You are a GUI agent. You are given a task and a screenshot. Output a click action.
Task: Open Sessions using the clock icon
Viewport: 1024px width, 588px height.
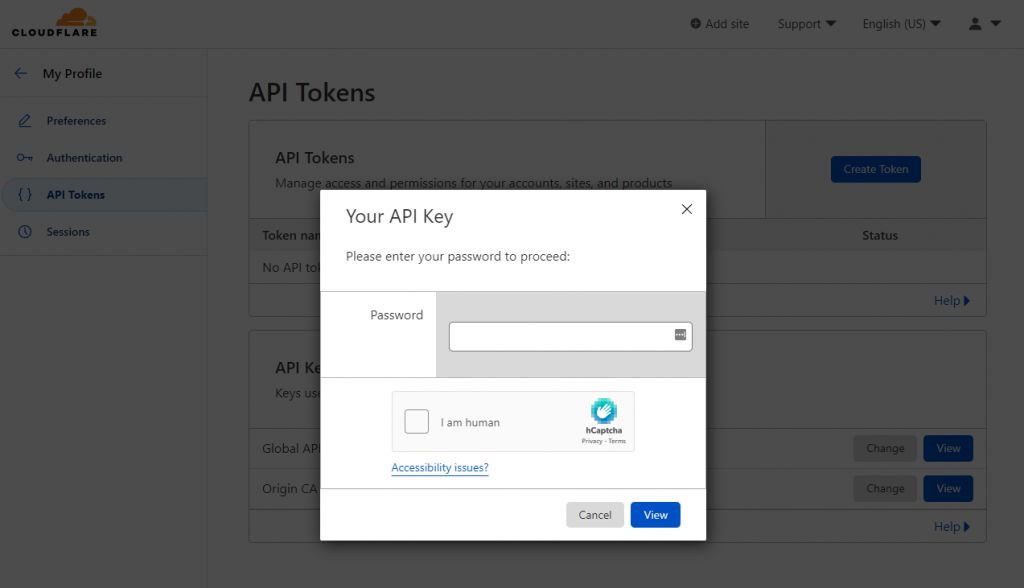pos(24,232)
